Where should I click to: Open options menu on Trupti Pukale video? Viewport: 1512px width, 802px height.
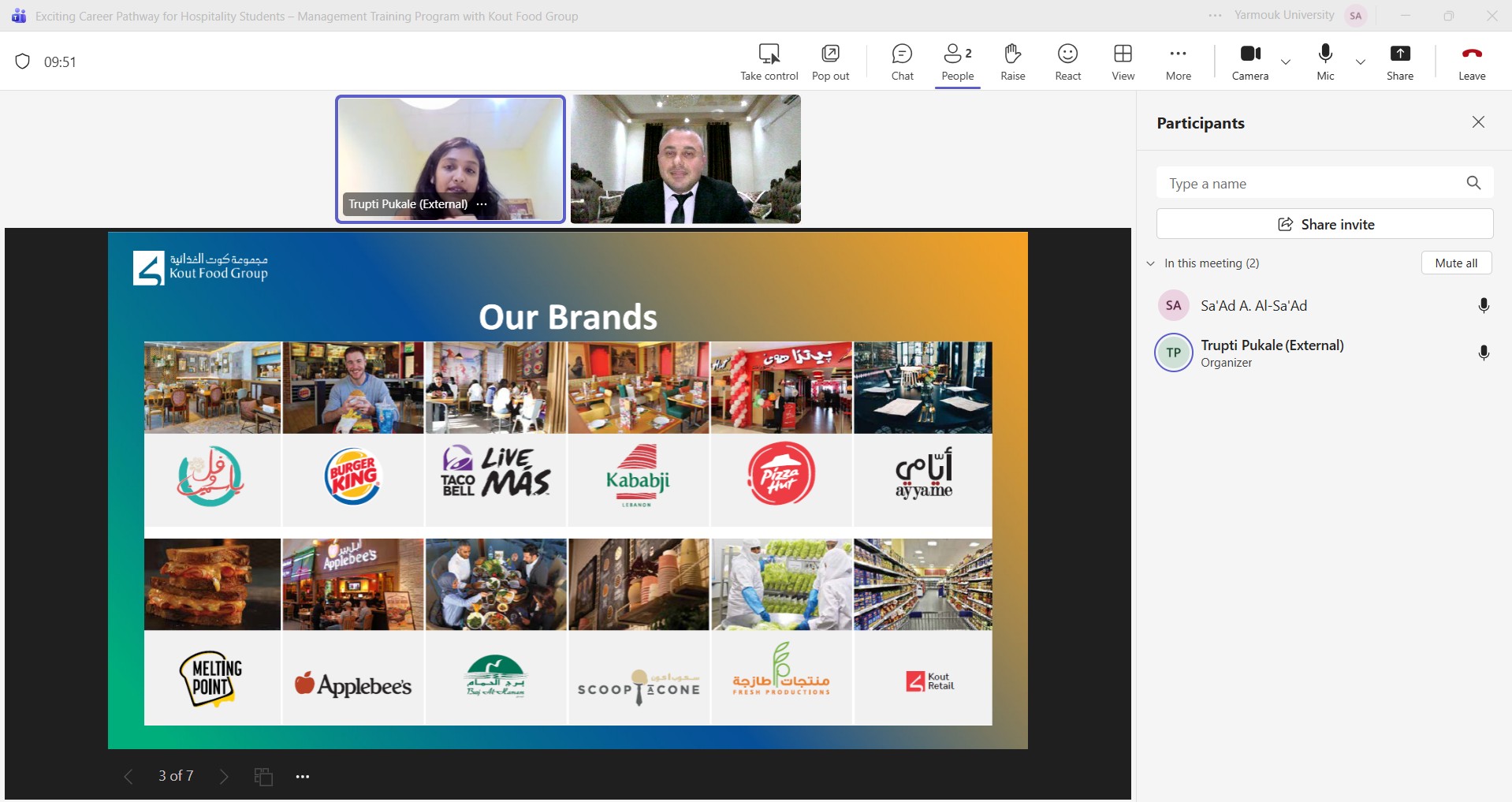(482, 204)
